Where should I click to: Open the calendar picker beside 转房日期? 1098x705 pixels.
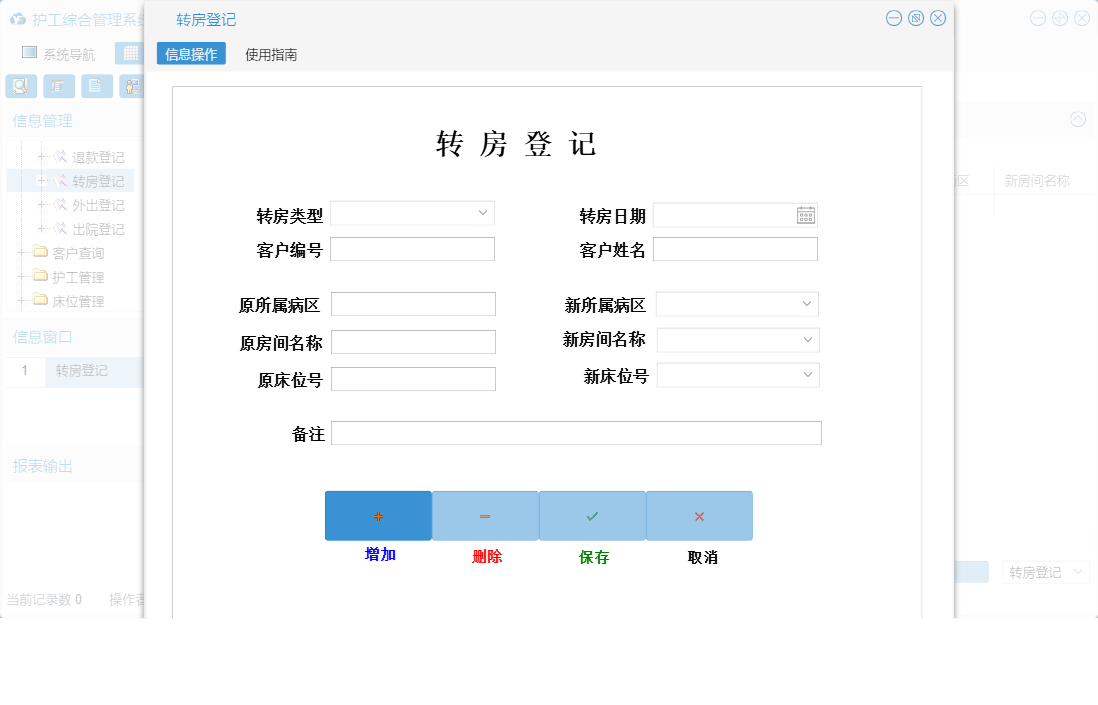click(x=805, y=214)
